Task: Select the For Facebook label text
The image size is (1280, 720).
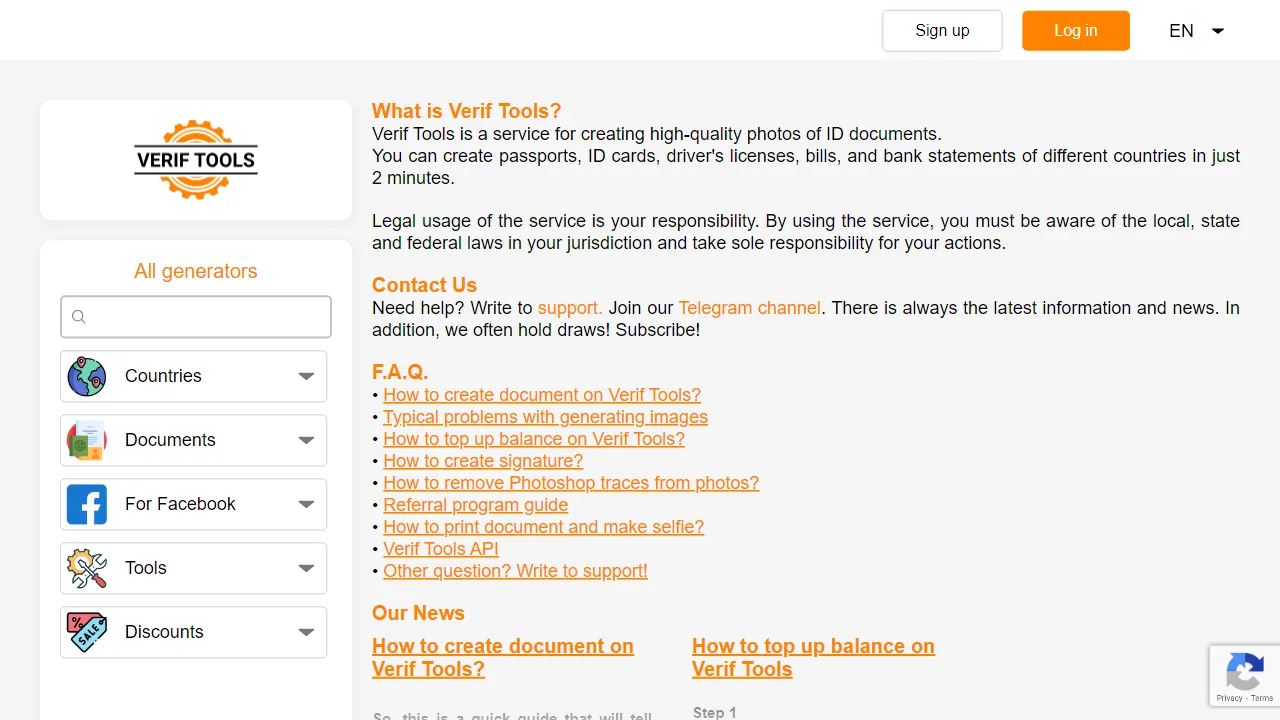Action: [180, 504]
